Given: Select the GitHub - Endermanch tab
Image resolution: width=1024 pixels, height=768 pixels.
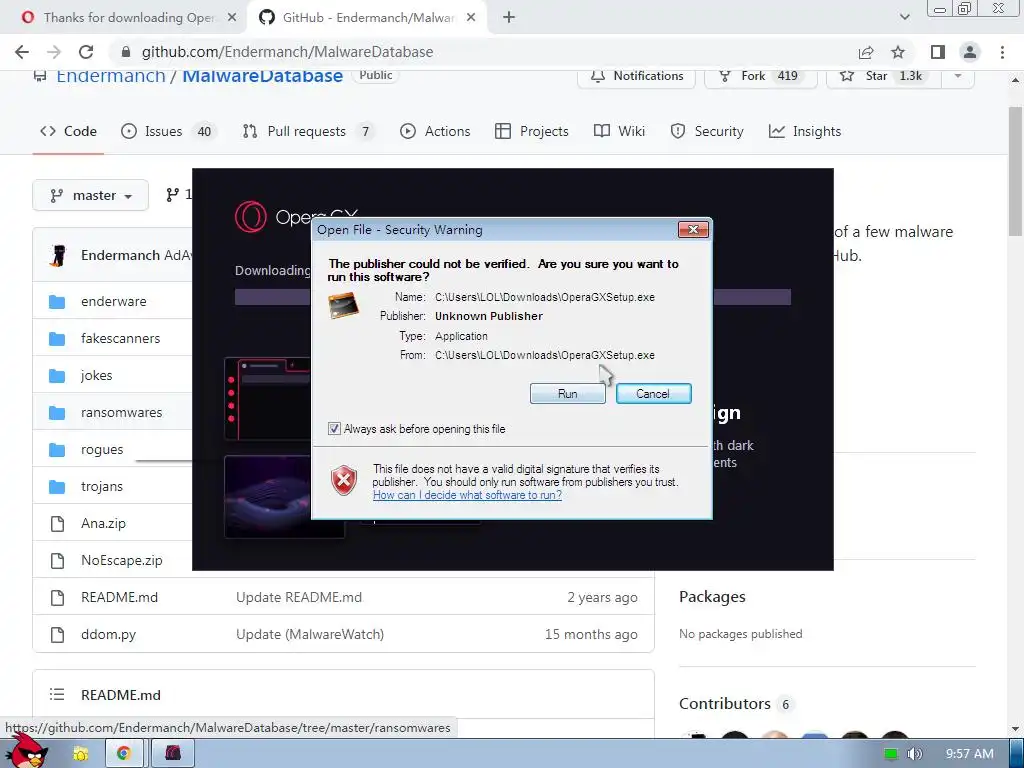Looking at the screenshot, I should pos(366,18).
